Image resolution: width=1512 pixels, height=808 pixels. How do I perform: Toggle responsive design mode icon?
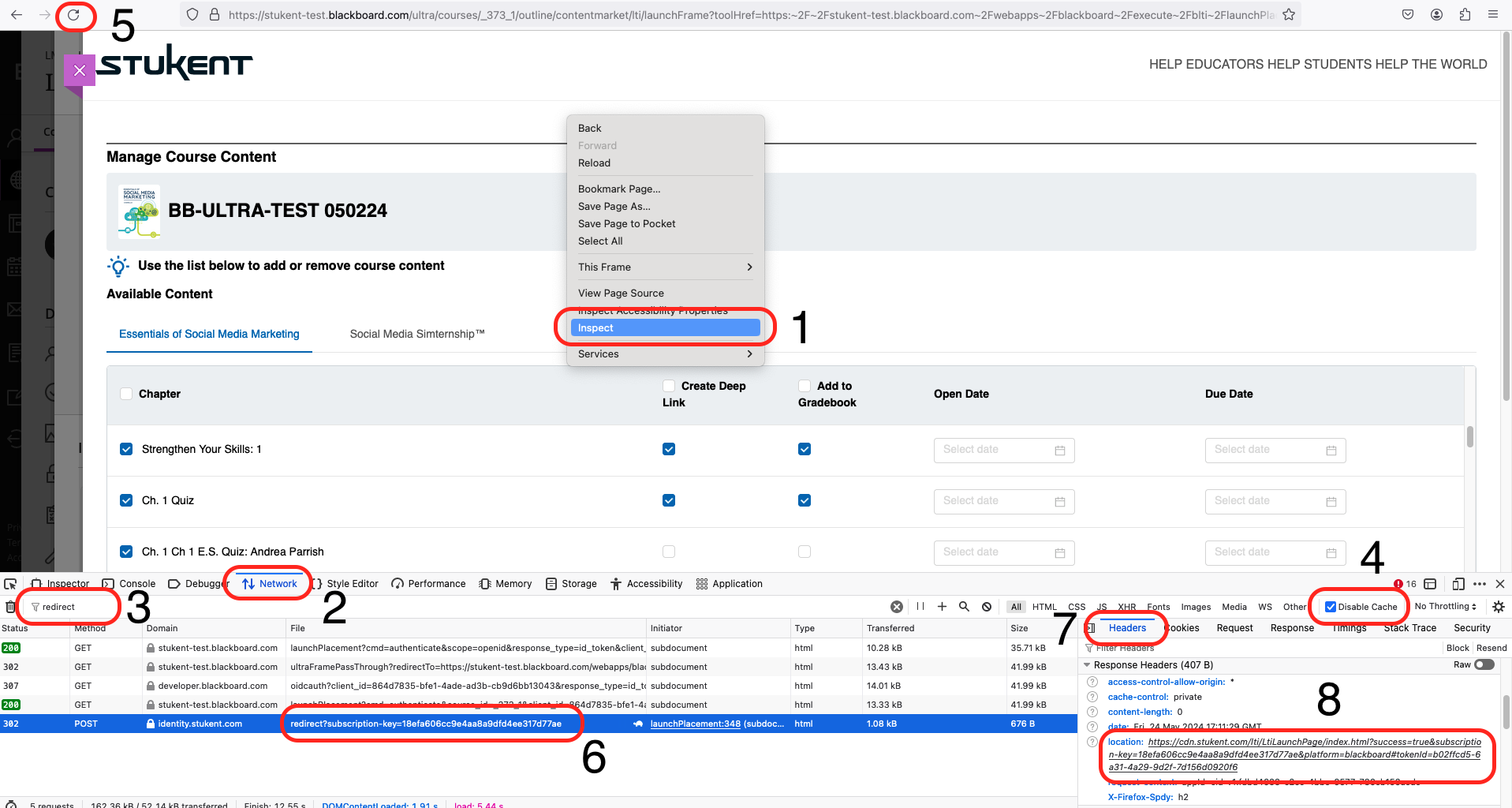pyautogui.click(x=1458, y=584)
